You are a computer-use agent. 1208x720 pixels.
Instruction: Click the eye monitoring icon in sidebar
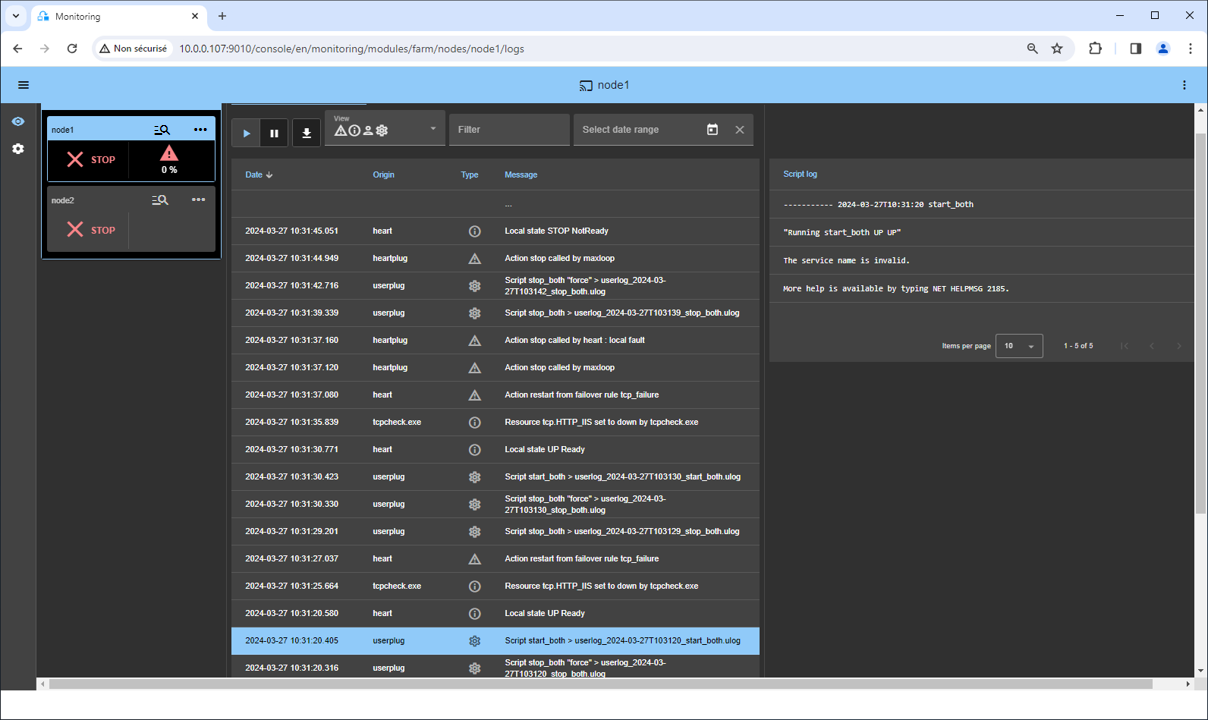point(18,121)
